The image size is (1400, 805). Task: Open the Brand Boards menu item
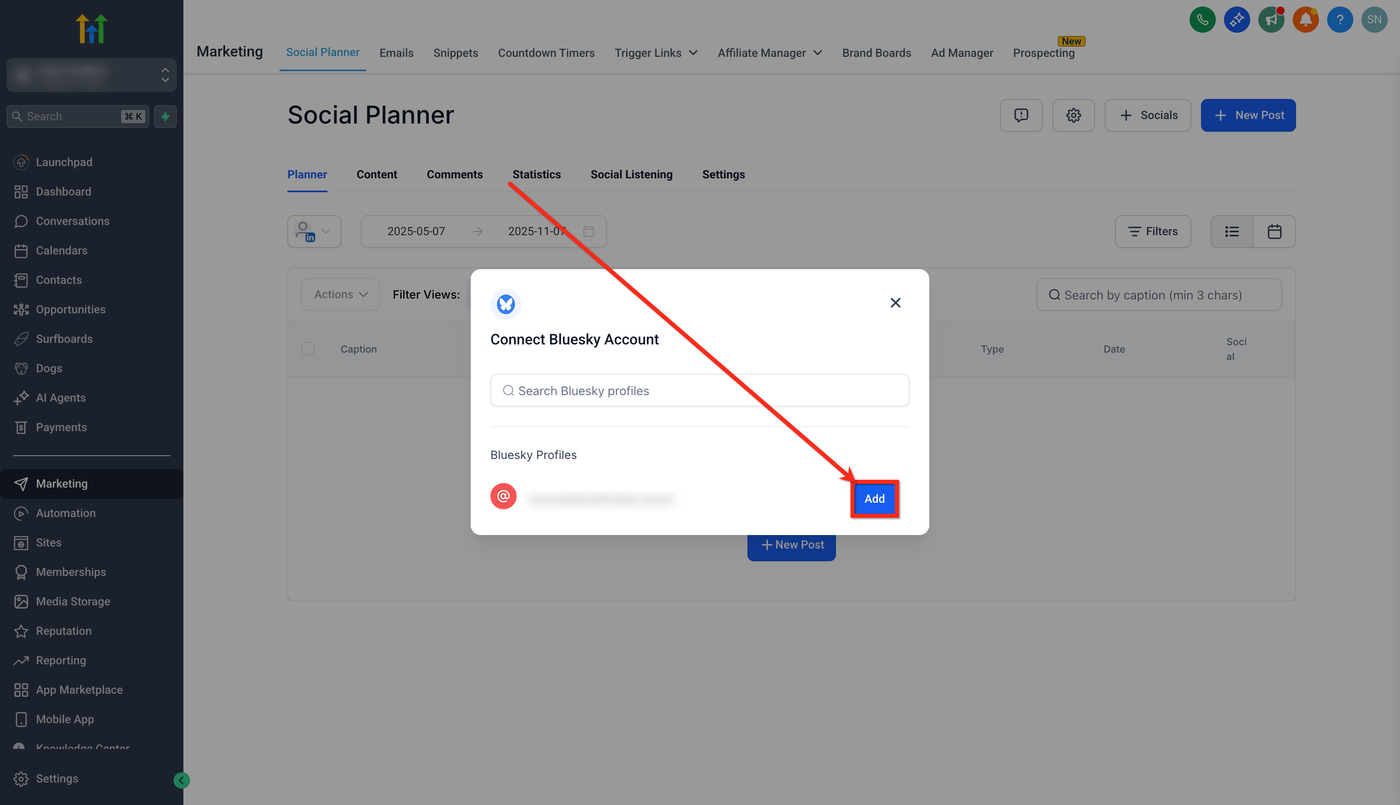tap(877, 53)
